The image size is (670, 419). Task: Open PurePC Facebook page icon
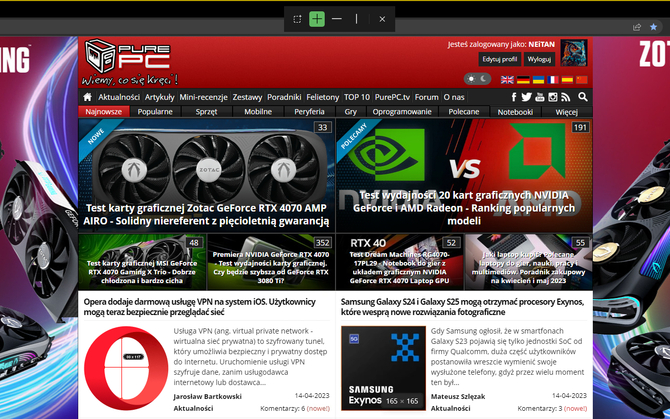click(514, 97)
